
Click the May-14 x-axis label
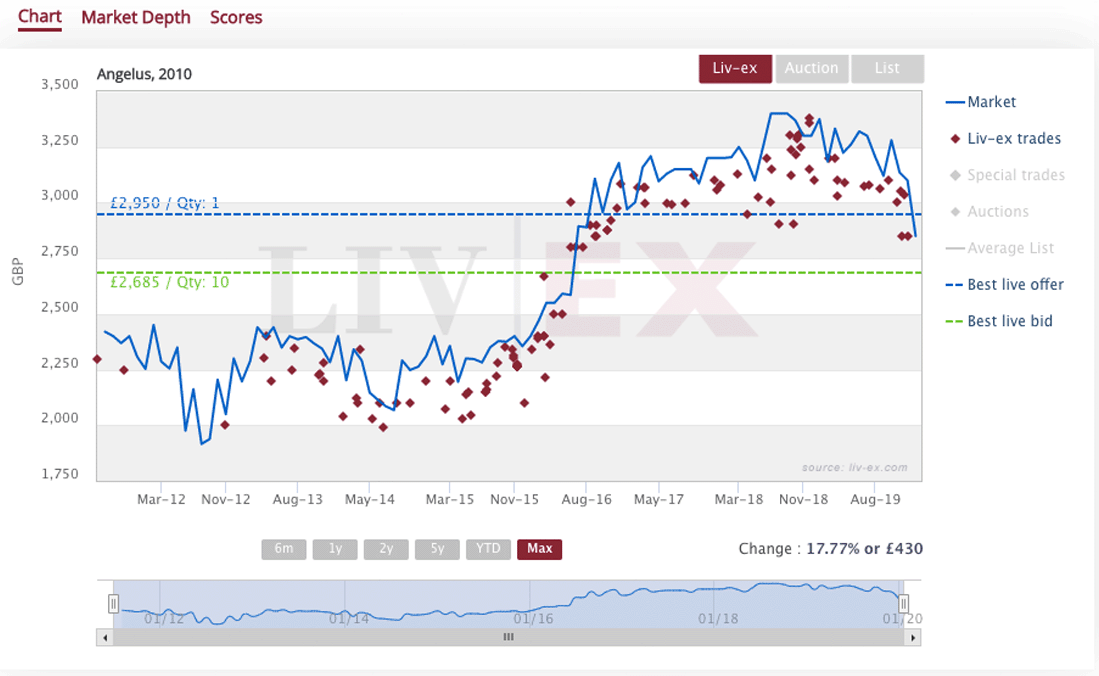(x=370, y=500)
